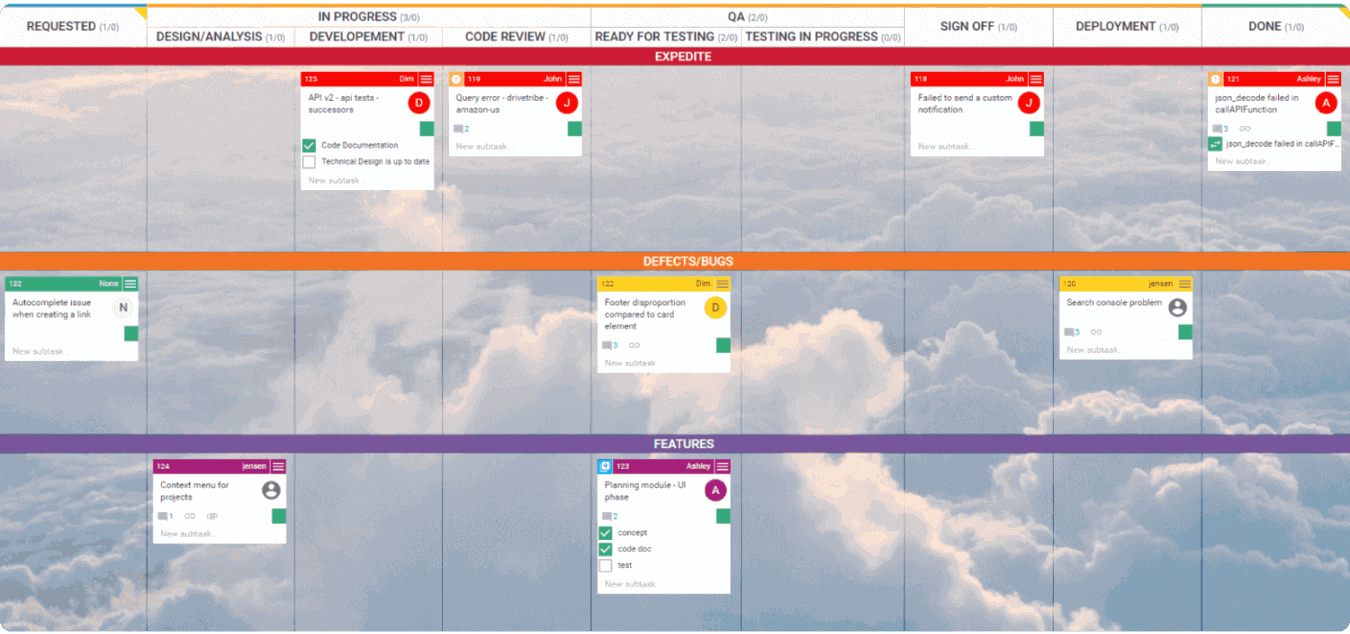Collapse the DEFECTS/BUGS swimlane
Image resolution: width=1350 pixels, height=634 pixels.
pos(675,261)
